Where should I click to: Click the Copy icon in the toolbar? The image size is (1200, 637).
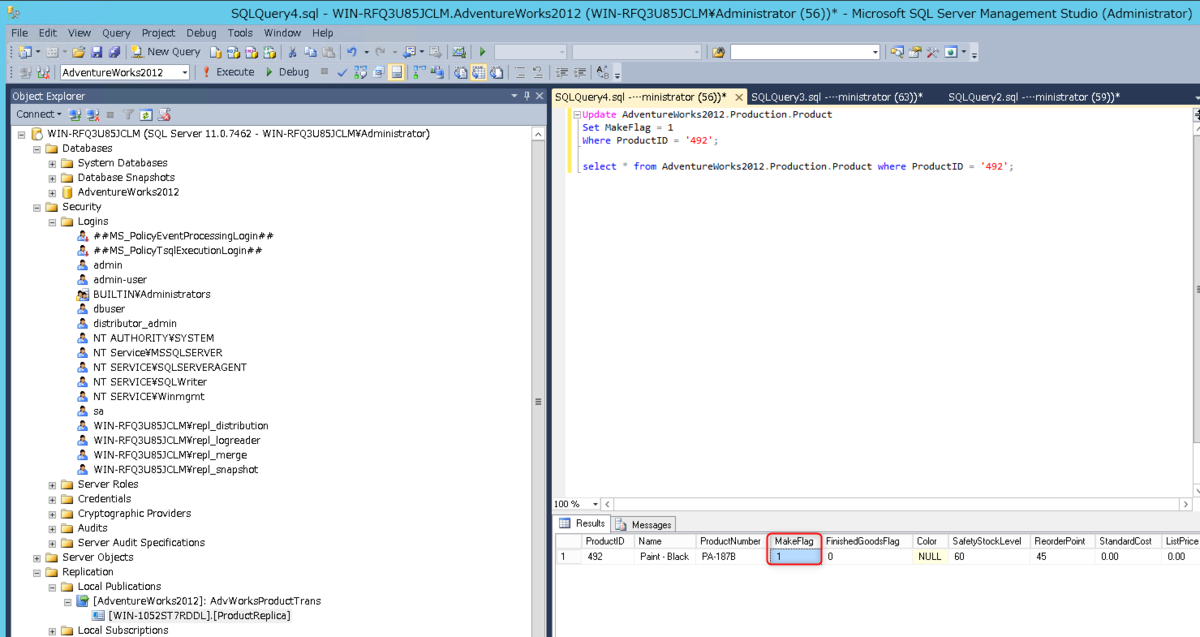pos(310,52)
